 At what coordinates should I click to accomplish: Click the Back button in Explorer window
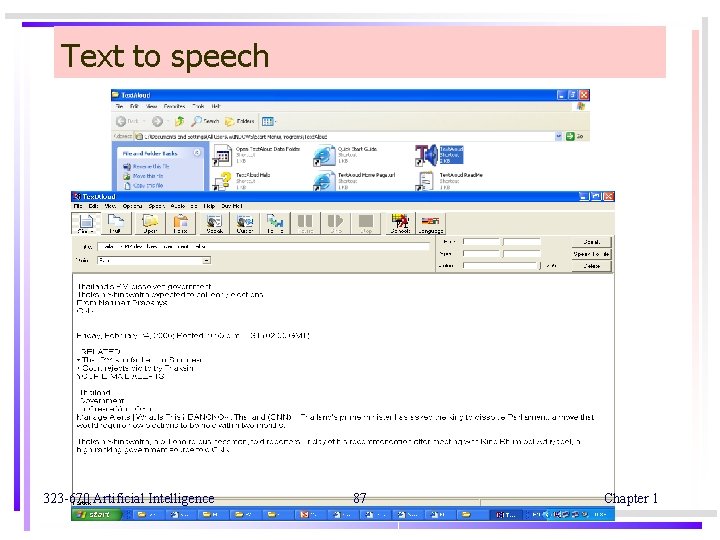pos(128,121)
